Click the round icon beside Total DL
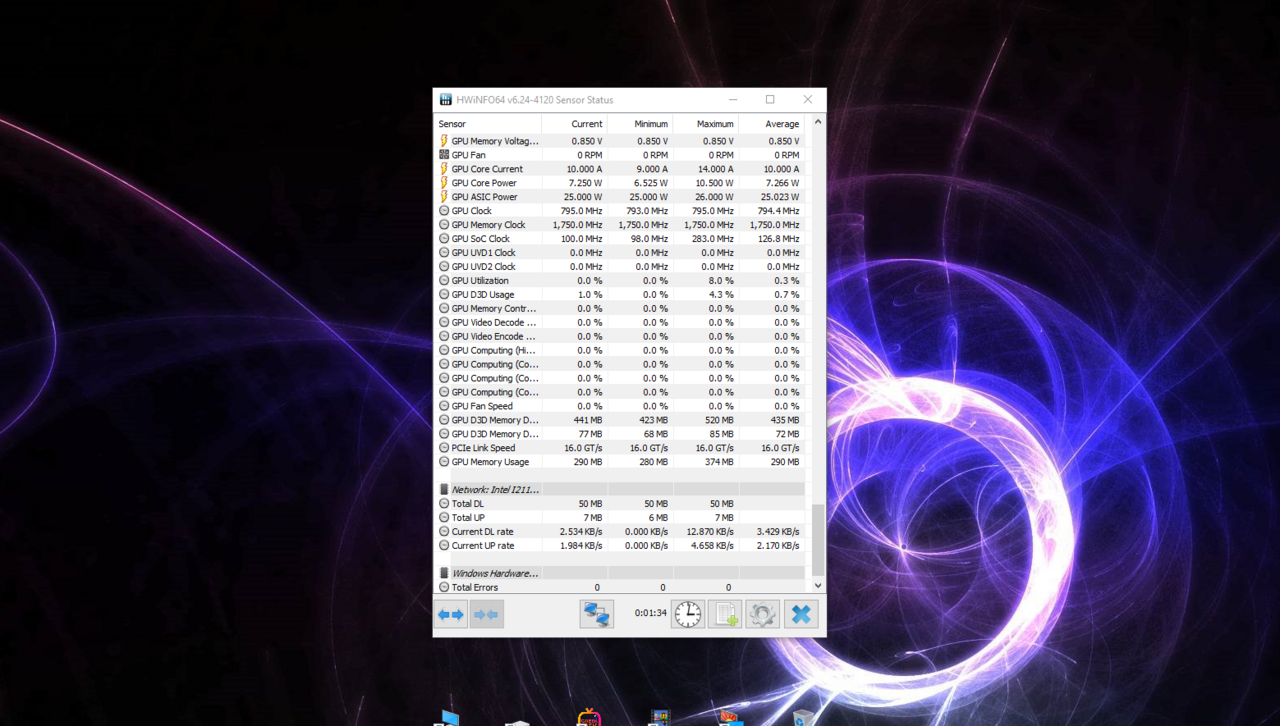The height and width of the screenshot is (726, 1280). pyautogui.click(x=444, y=504)
